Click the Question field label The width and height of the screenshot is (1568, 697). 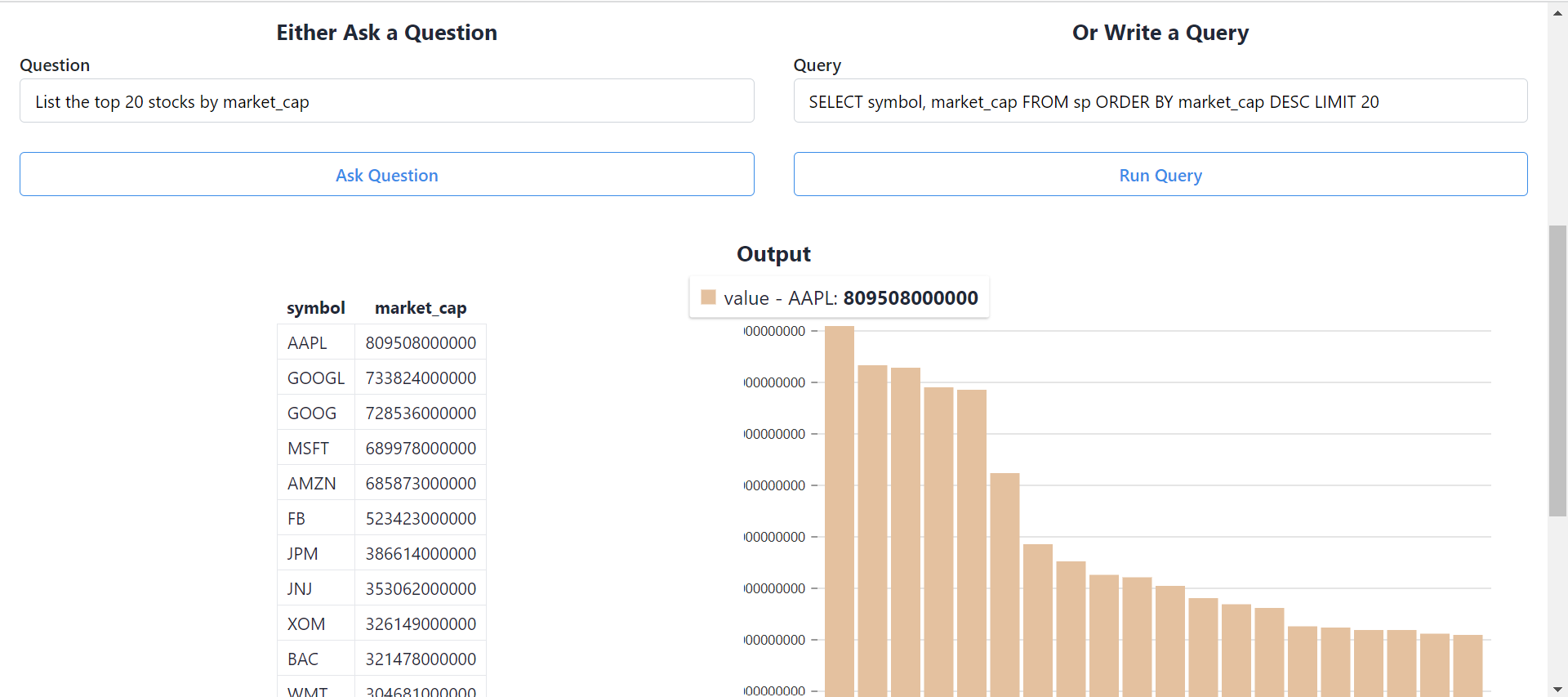click(x=55, y=65)
